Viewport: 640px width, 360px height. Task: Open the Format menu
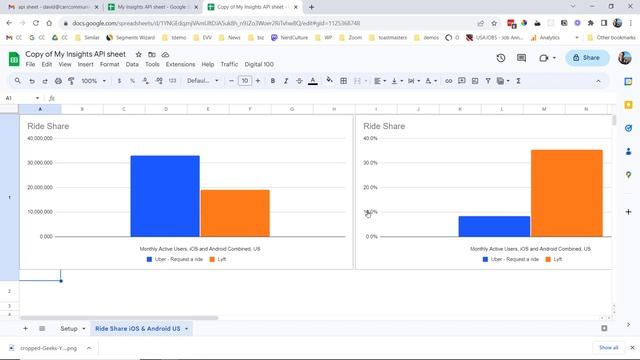point(110,64)
